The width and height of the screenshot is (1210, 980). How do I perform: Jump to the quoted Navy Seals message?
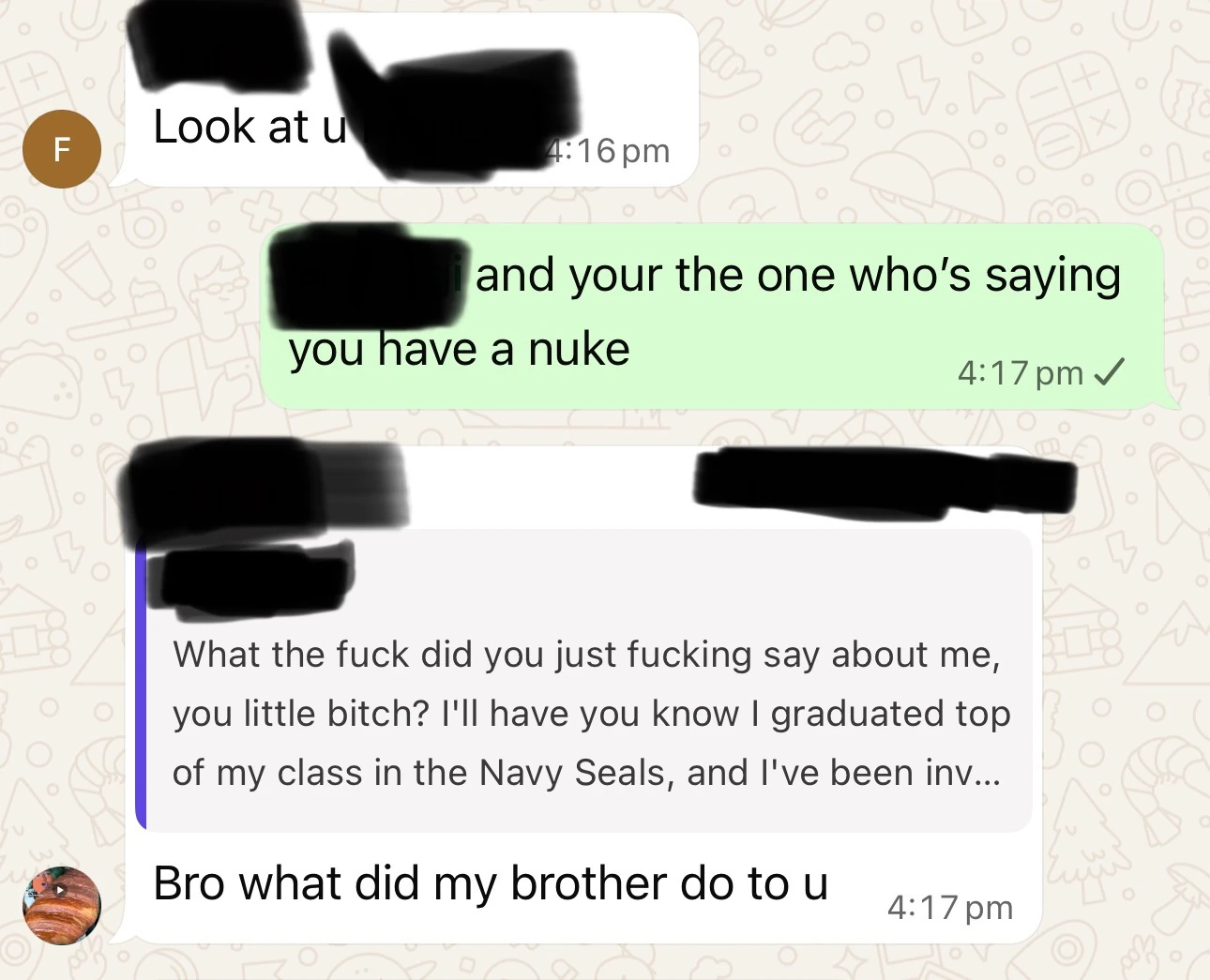584,680
